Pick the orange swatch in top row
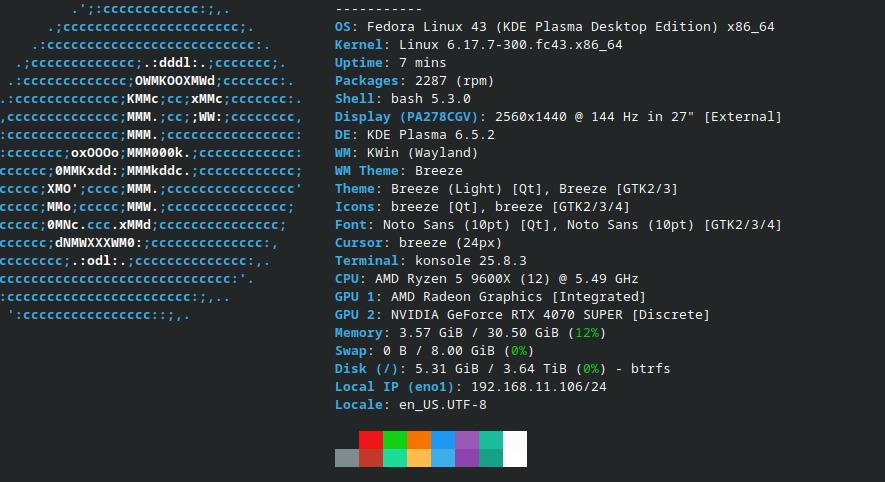 [x=419, y=440]
